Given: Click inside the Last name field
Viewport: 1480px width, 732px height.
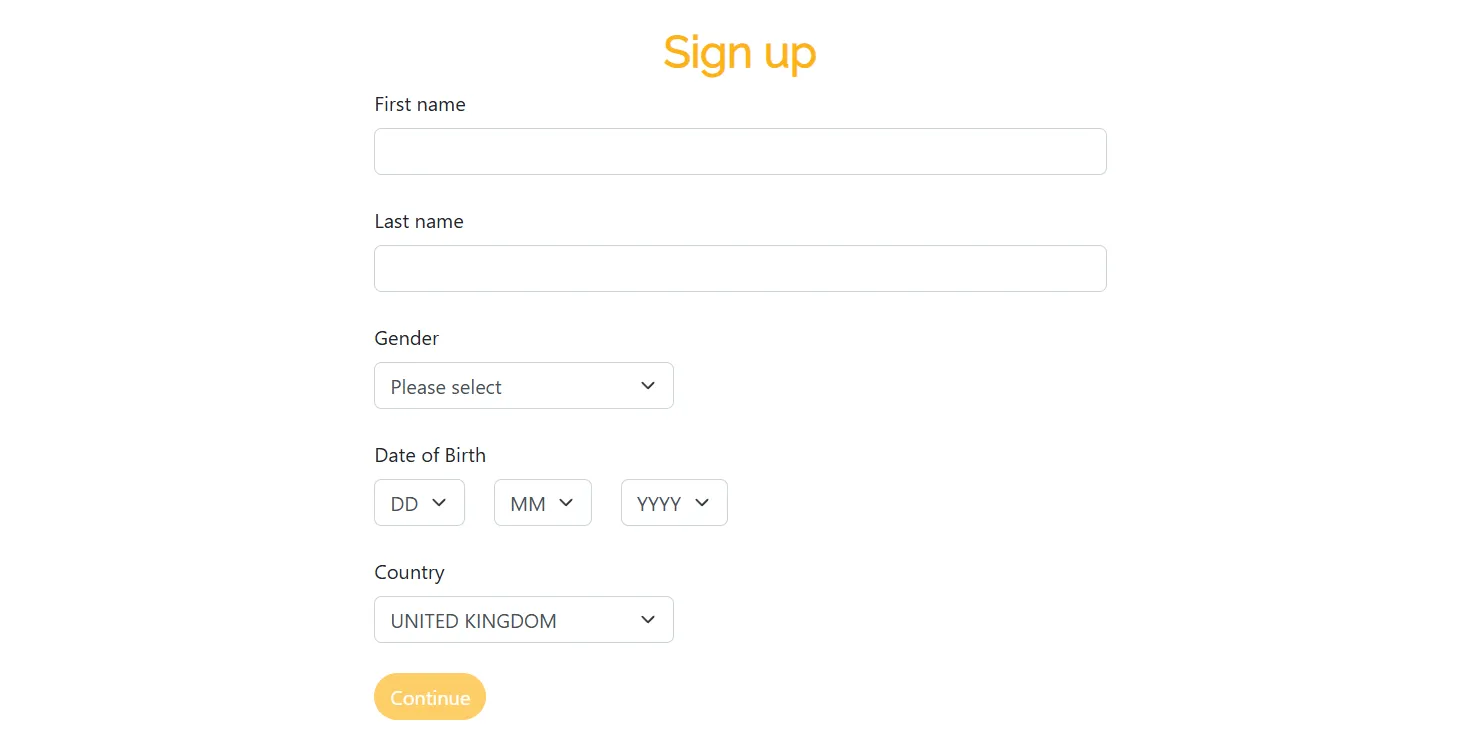Looking at the screenshot, I should coord(740,268).
